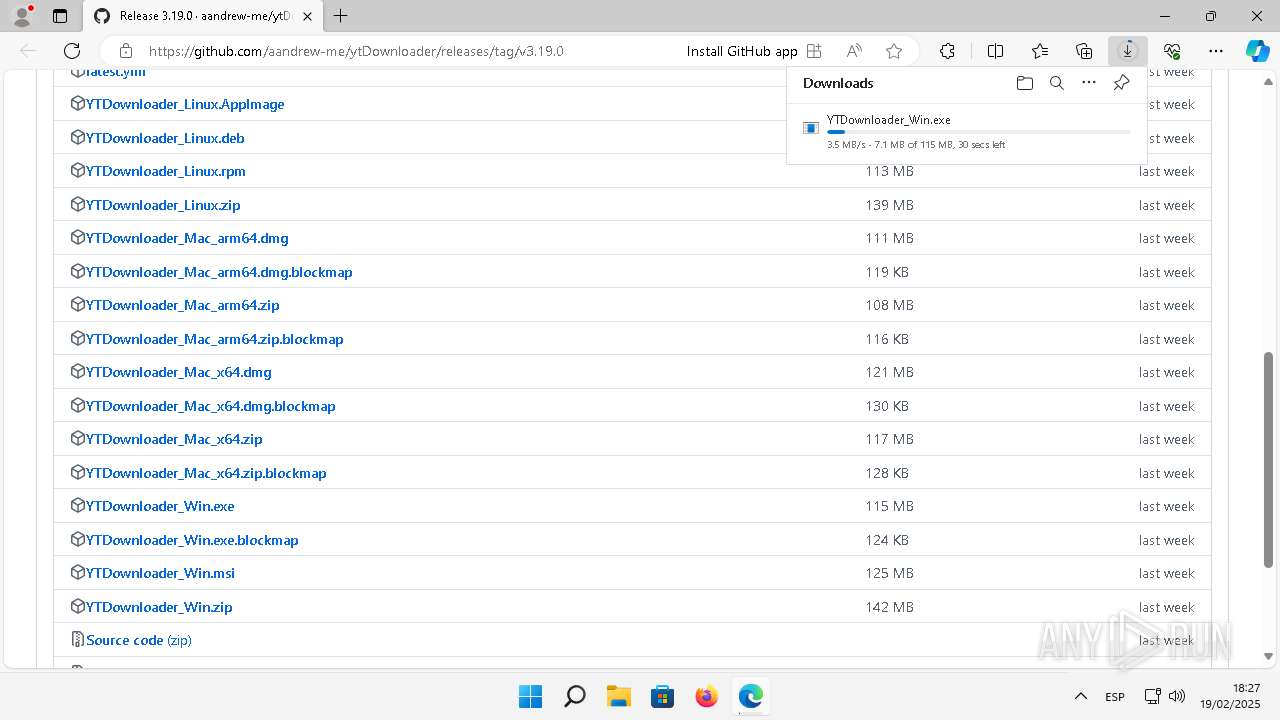
Task: Open the Favorites list icon
Action: coord(1040,51)
